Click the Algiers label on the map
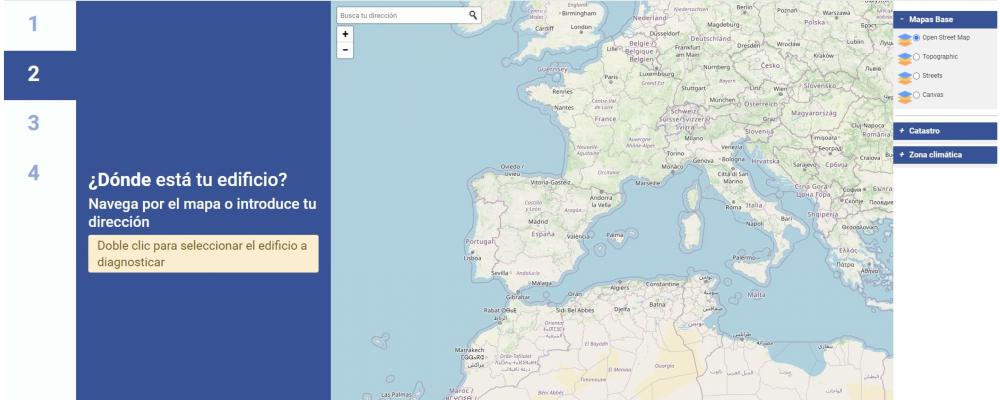Image resolution: width=1000 pixels, height=400 pixels. pos(620,288)
